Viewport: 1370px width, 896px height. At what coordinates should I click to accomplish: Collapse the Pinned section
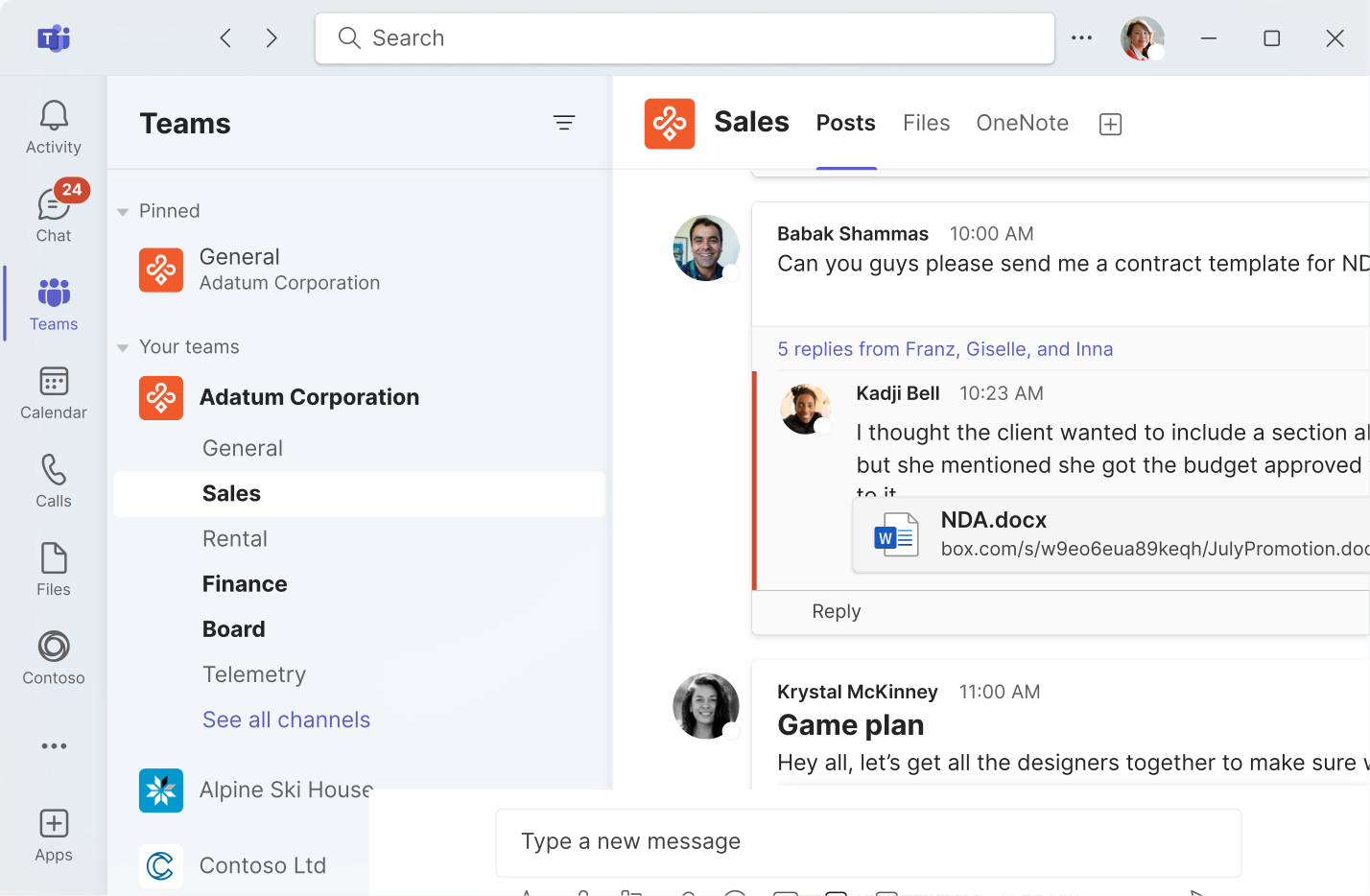point(123,212)
